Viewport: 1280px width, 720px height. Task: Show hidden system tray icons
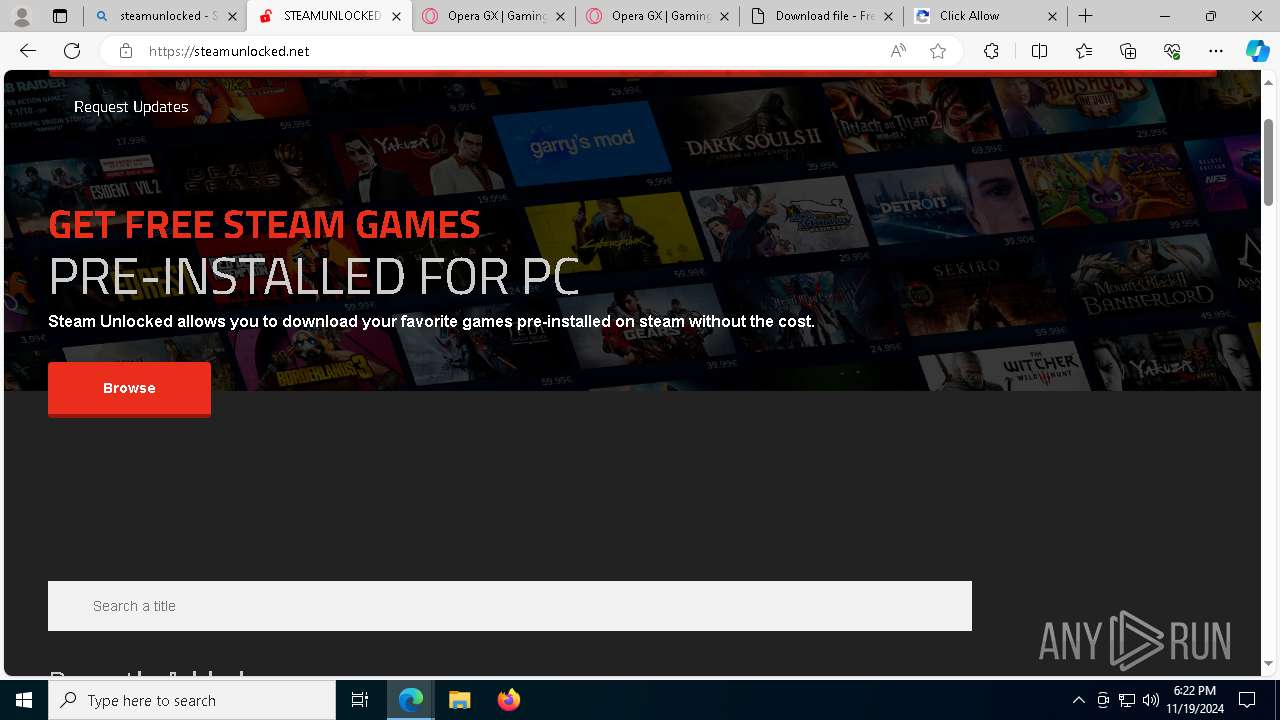point(1078,700)
